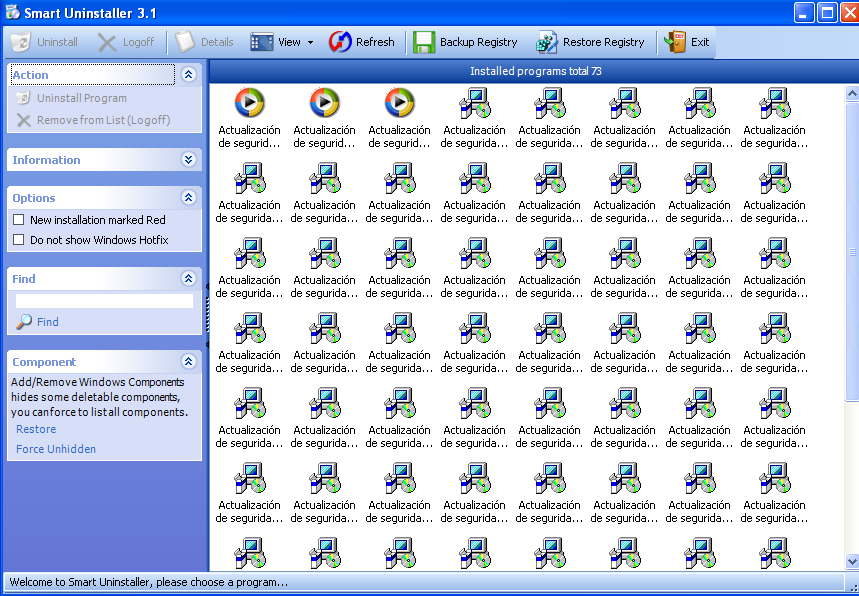Select the Action panel header
The width and height of the screenshot is (859, 596).
coord(93,74)
